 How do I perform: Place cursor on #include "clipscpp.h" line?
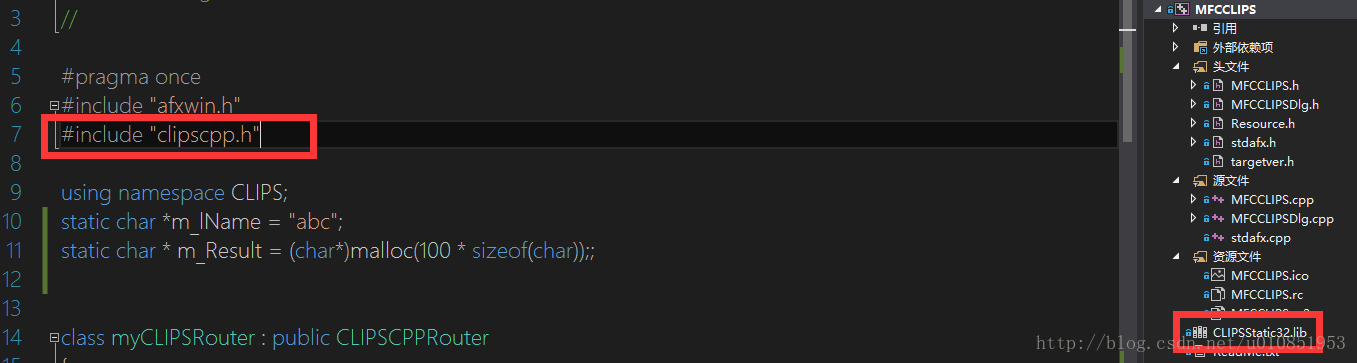(x=160, y=134)
